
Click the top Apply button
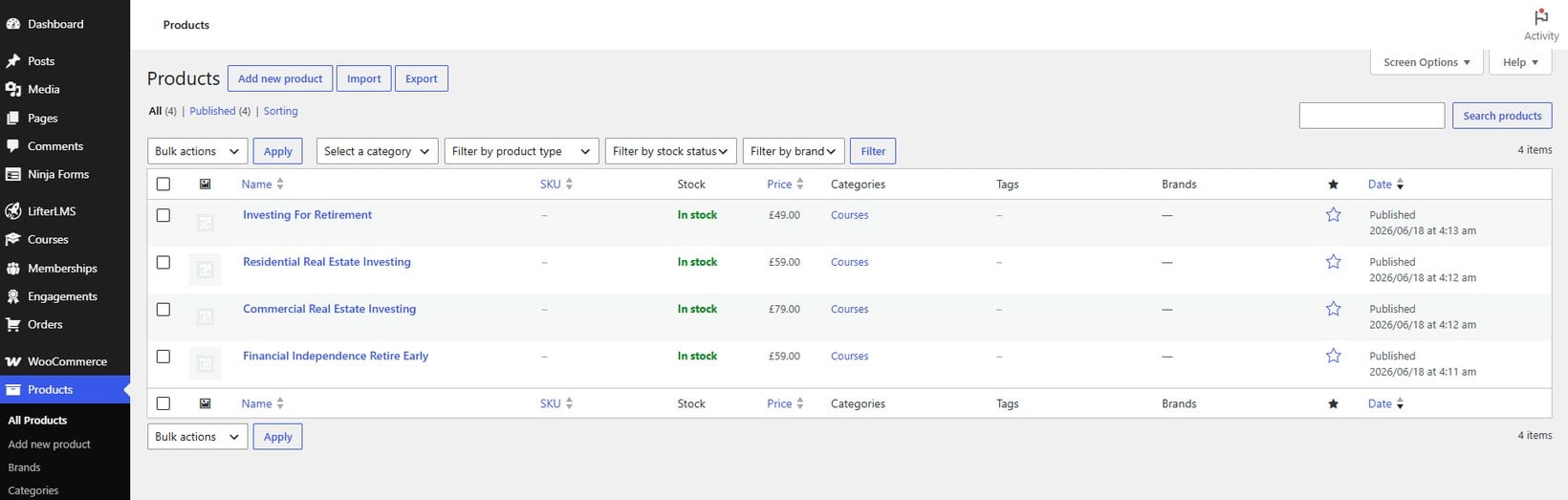coord(278,151)
